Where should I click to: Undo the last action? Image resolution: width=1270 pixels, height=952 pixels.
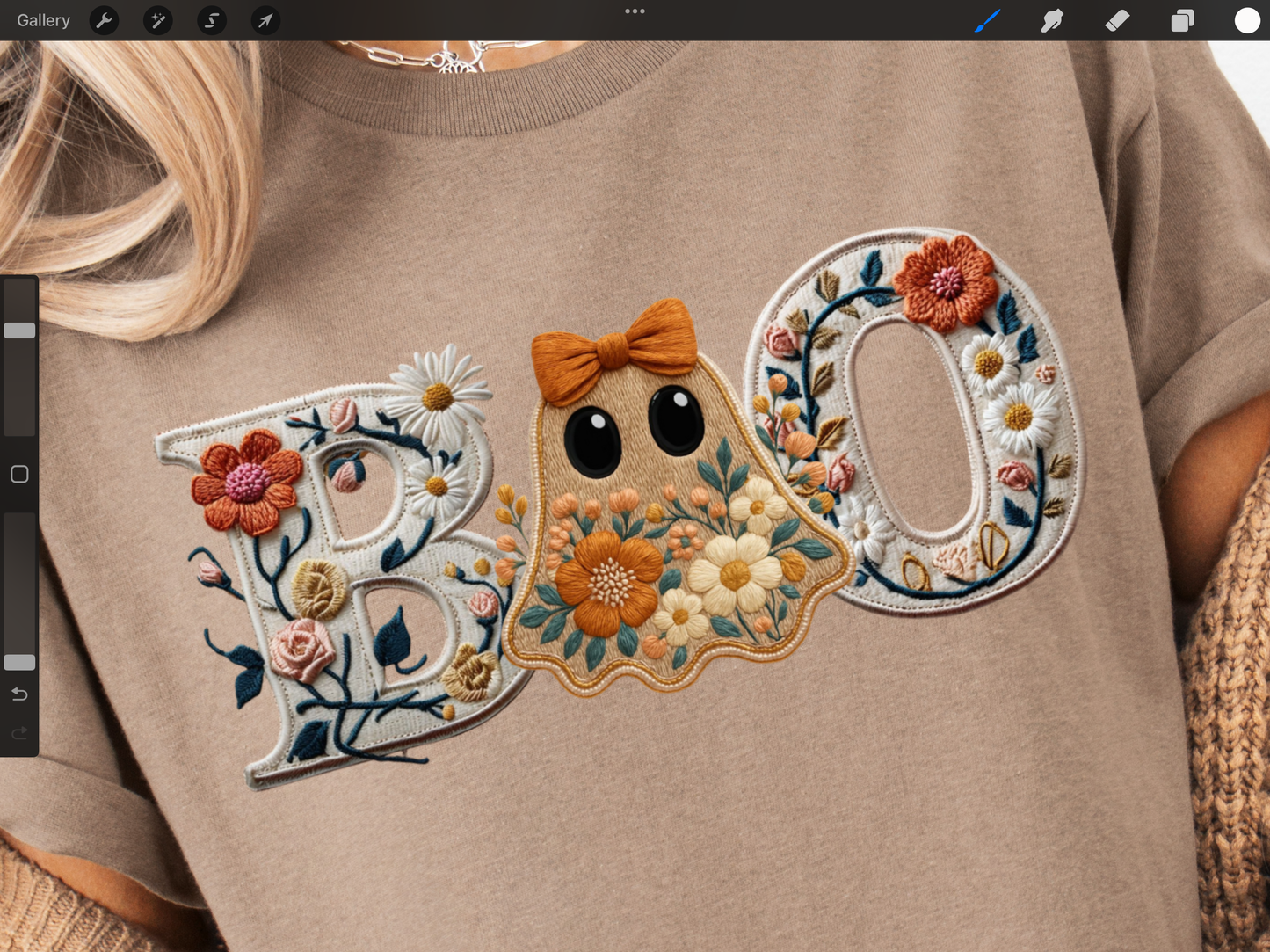click(x=19, y=694)
